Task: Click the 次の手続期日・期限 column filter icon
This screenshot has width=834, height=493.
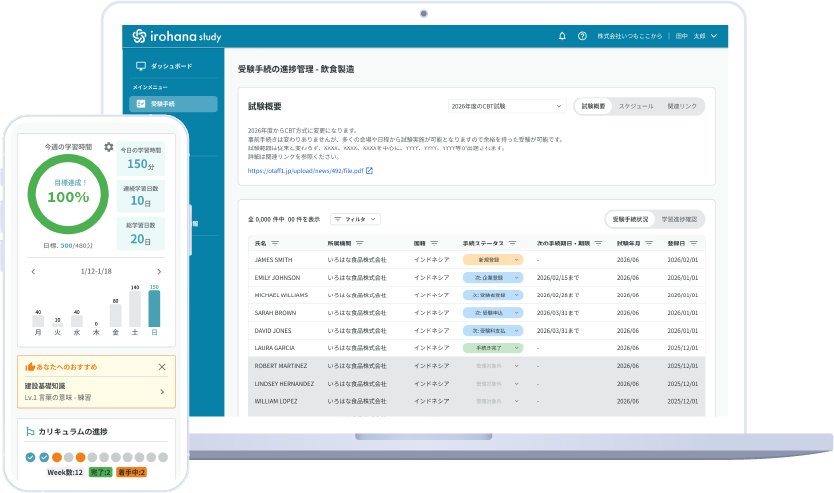Action: (x=598, y=243)
